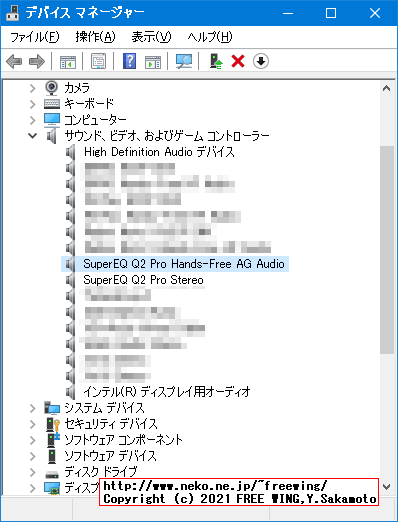This screenshot has height=522, width=398.
Task: Click speaker icon of サウンド category
Action: pos(52,136)
